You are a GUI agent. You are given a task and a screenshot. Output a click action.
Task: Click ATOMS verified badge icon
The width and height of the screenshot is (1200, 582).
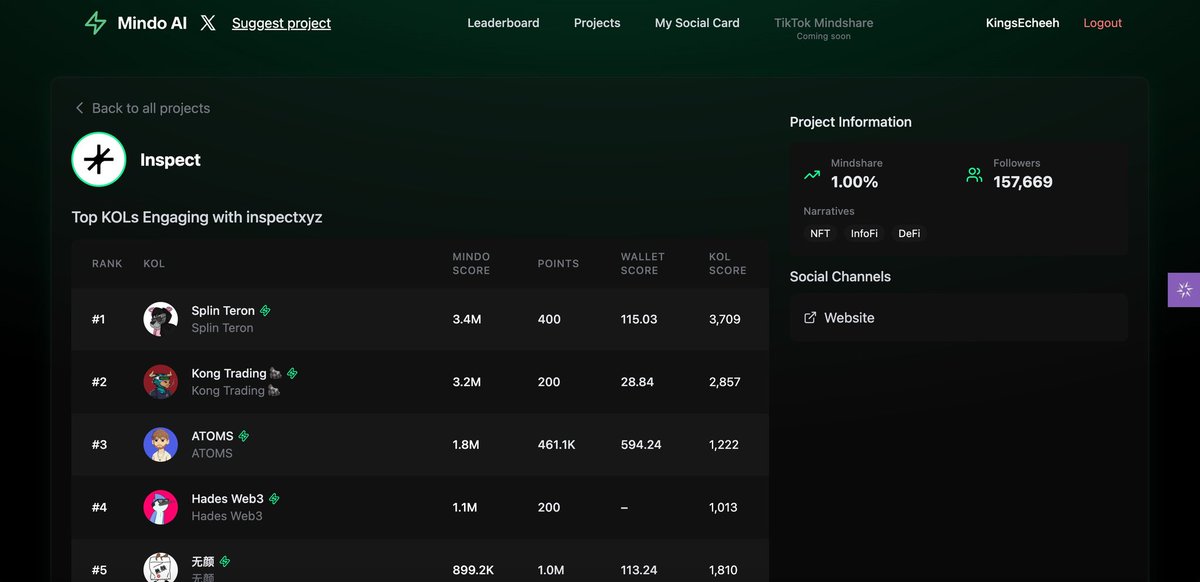pyautogui.click(x=243, y=436)
